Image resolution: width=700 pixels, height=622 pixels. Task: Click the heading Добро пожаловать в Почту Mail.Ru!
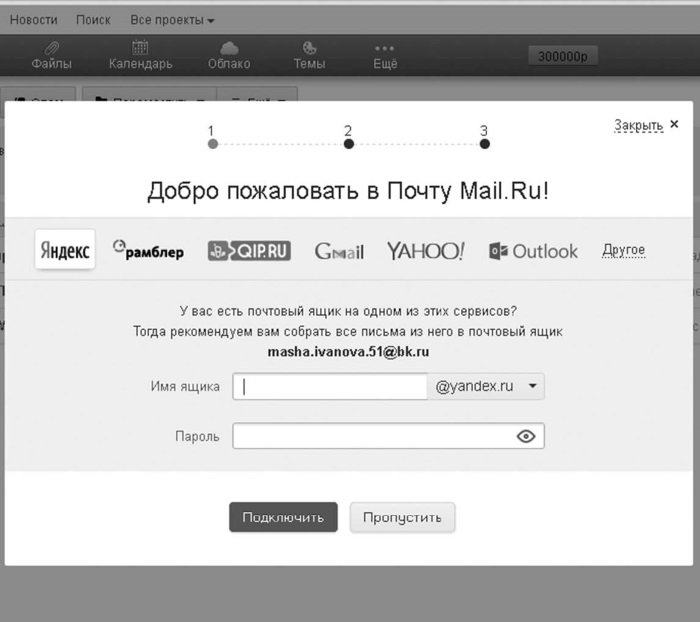348,191
